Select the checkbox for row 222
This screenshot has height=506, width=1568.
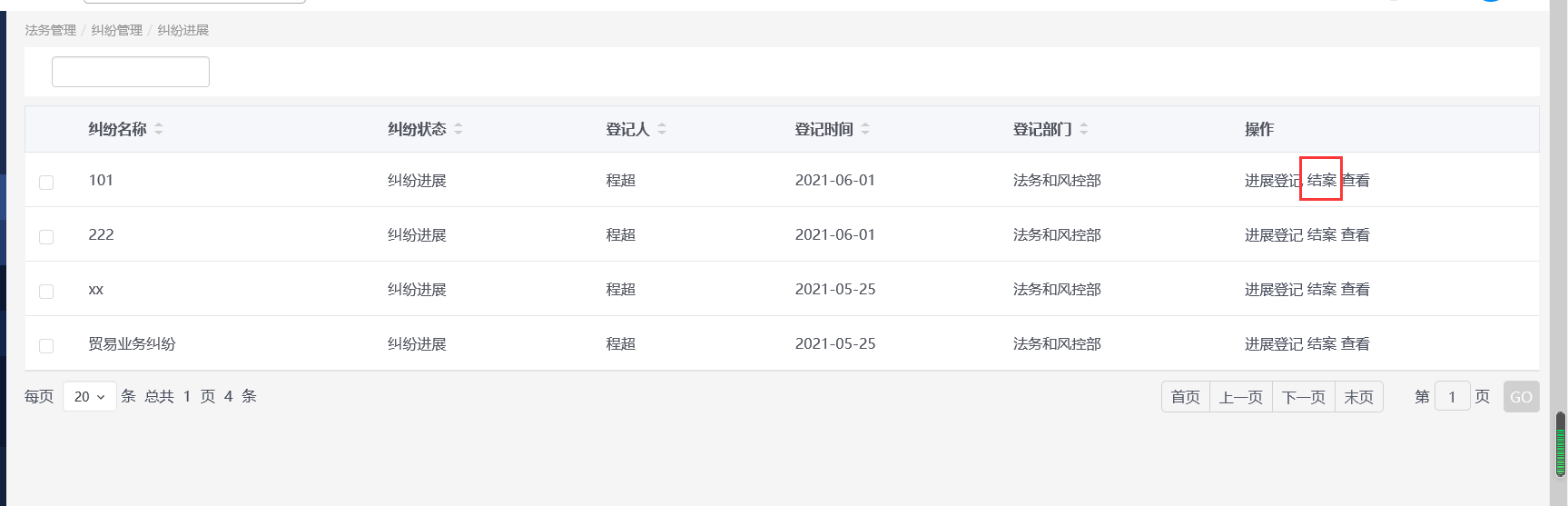pos(46,237)
